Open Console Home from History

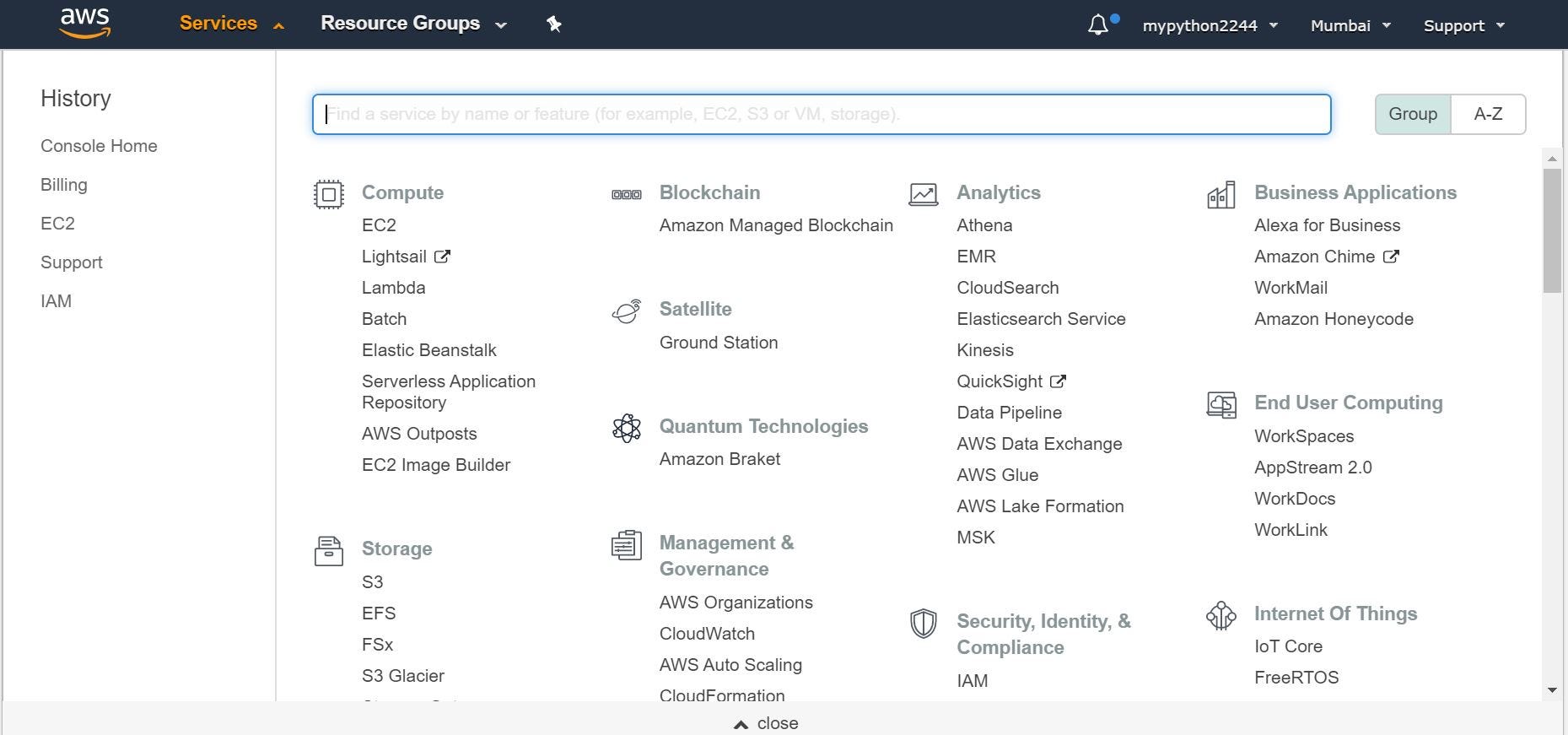(99, 146)
